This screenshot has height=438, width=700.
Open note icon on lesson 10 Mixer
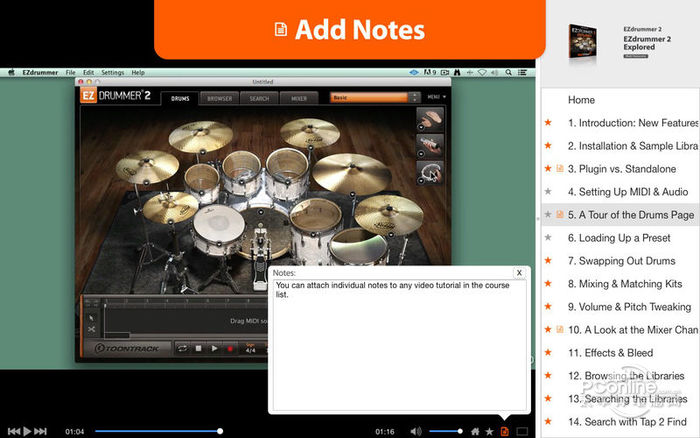[x=560, y=330]
